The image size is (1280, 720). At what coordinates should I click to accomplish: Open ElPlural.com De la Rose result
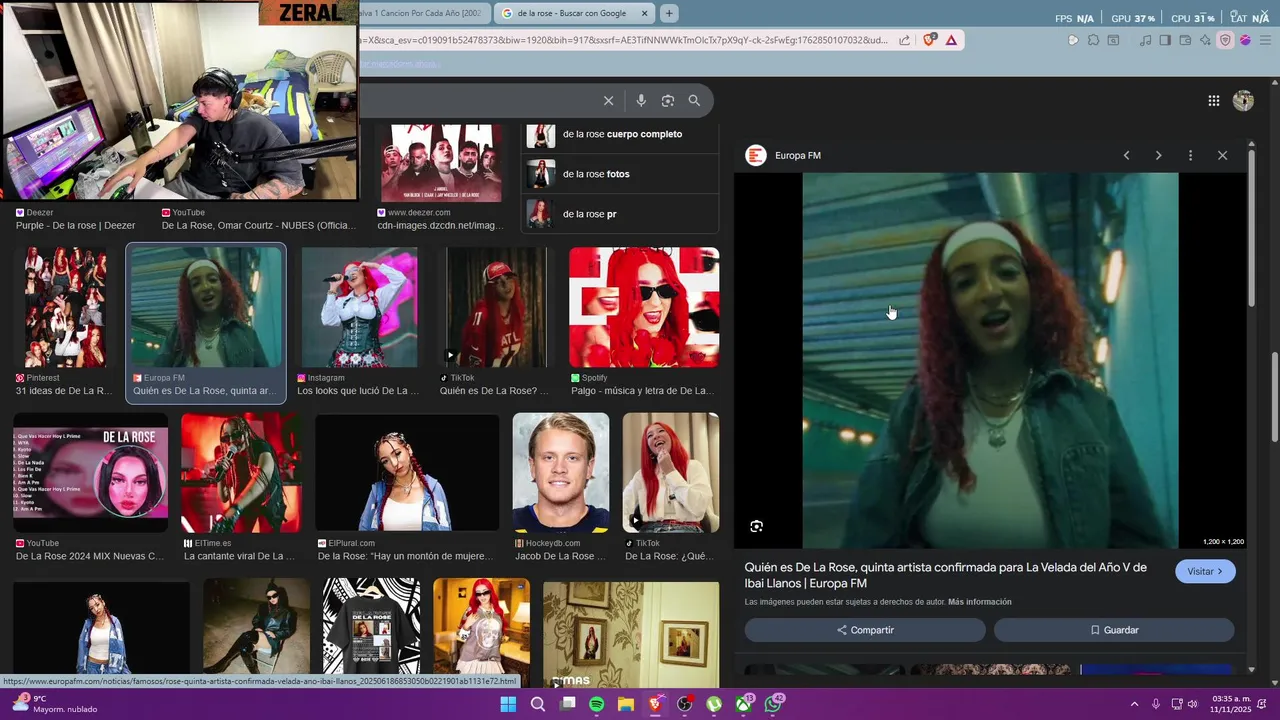coord(407,487)
